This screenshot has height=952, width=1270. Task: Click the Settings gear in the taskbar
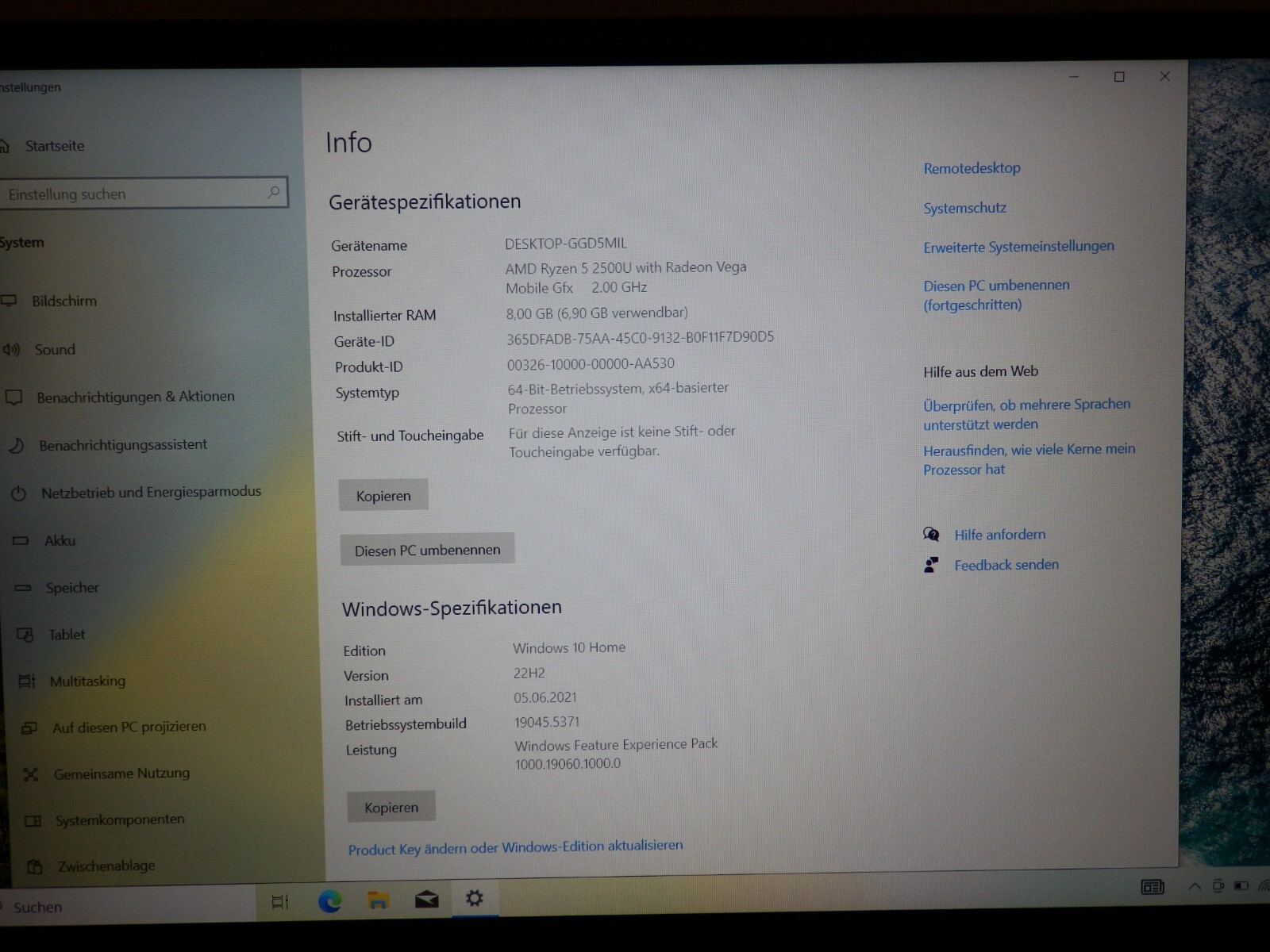[474, 898]
